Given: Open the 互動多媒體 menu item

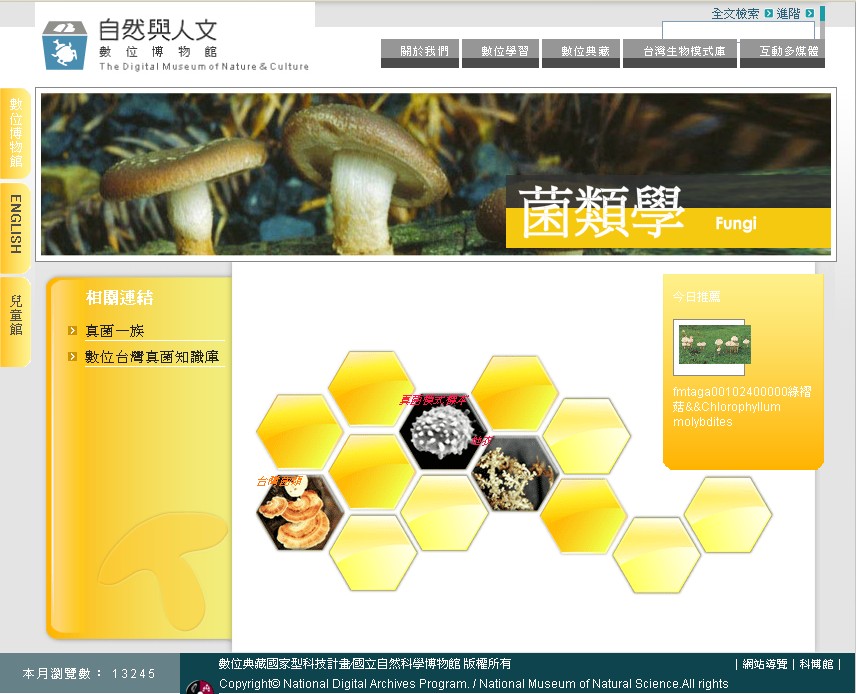Looking at the screenshot, I should pyautogui.click(x=782, y=51).
